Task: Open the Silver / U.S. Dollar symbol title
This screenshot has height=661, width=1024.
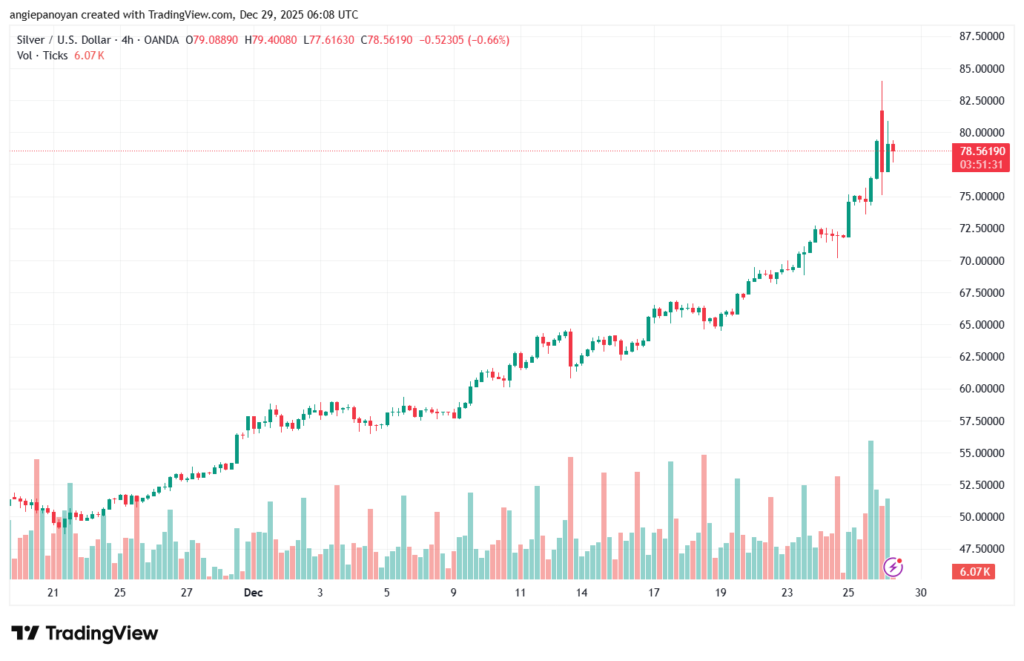Action: (64, 40)
